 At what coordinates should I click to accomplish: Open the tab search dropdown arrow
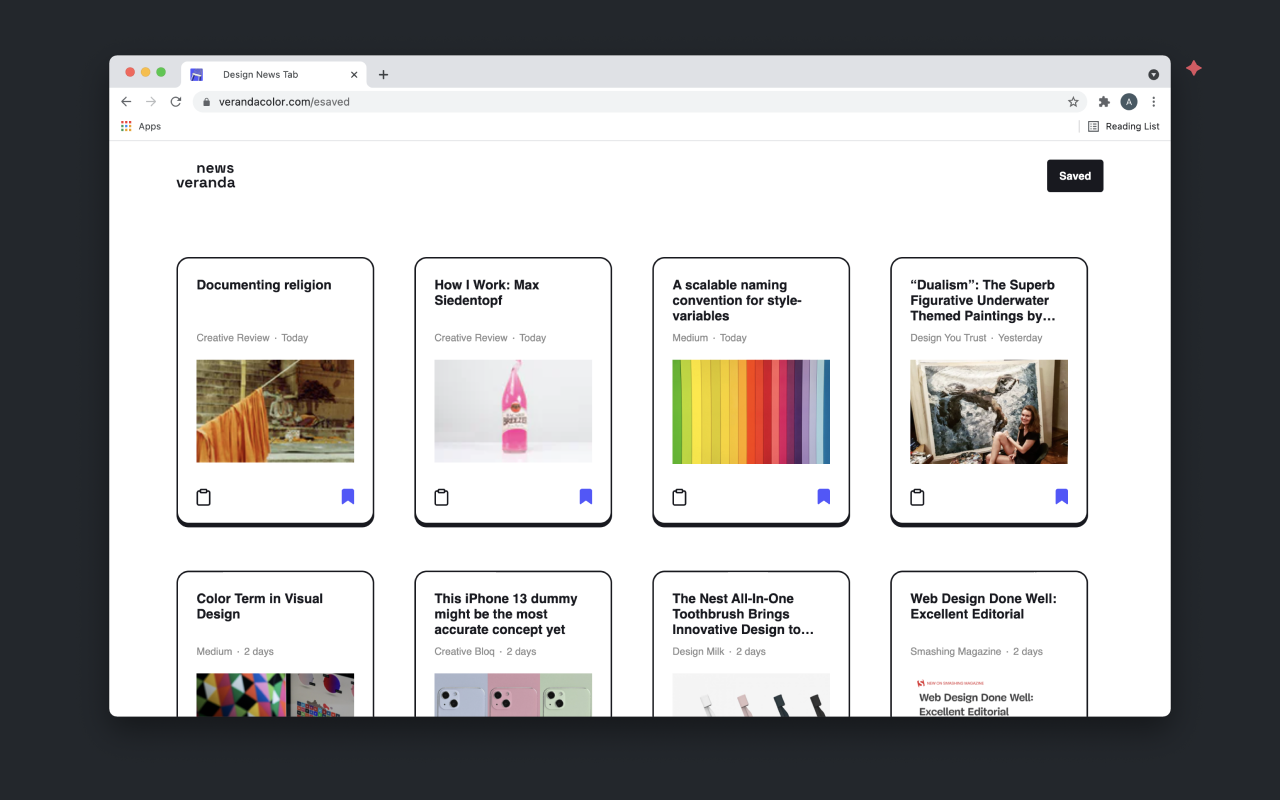[1153, 73]
